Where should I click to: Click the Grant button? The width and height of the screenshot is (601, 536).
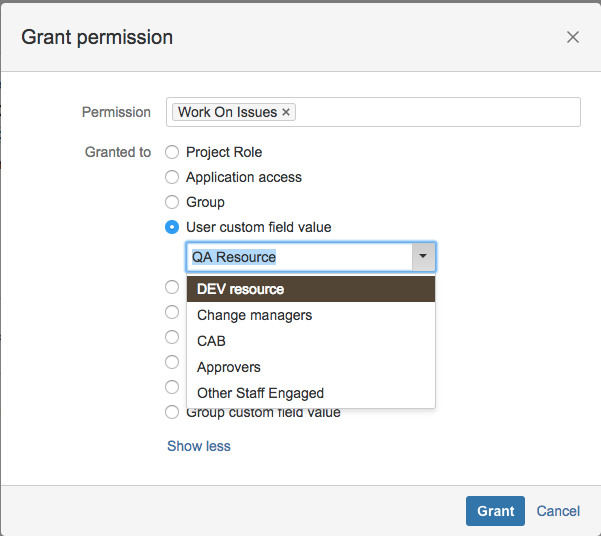(x=495, y=511)
